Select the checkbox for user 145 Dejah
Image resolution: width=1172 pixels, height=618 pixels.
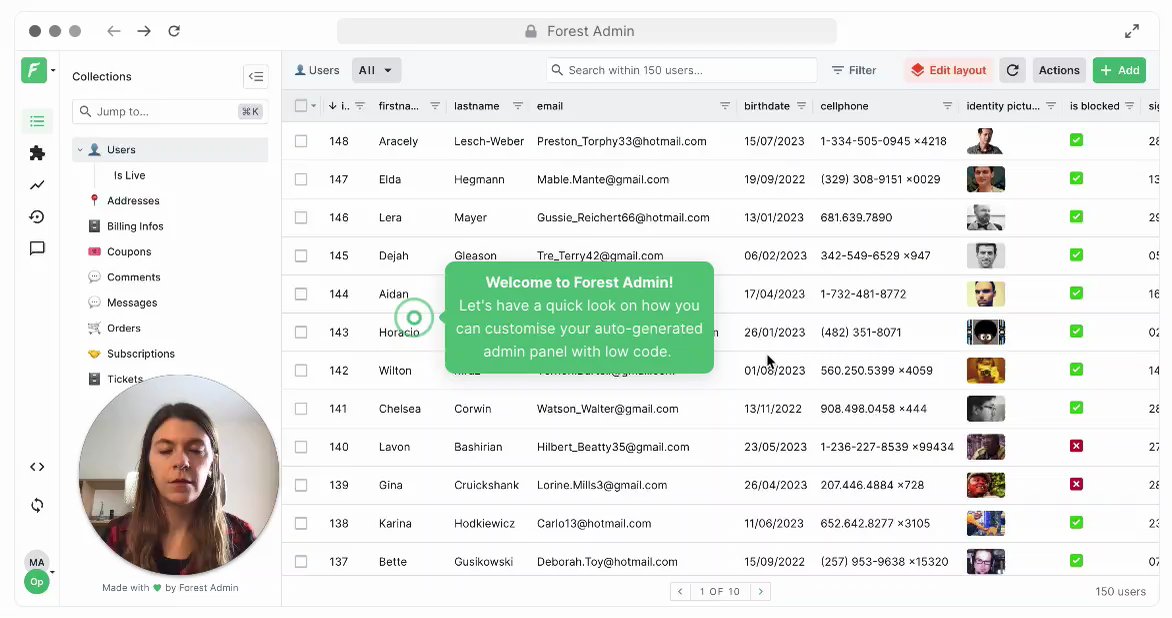tap(300, 256)
